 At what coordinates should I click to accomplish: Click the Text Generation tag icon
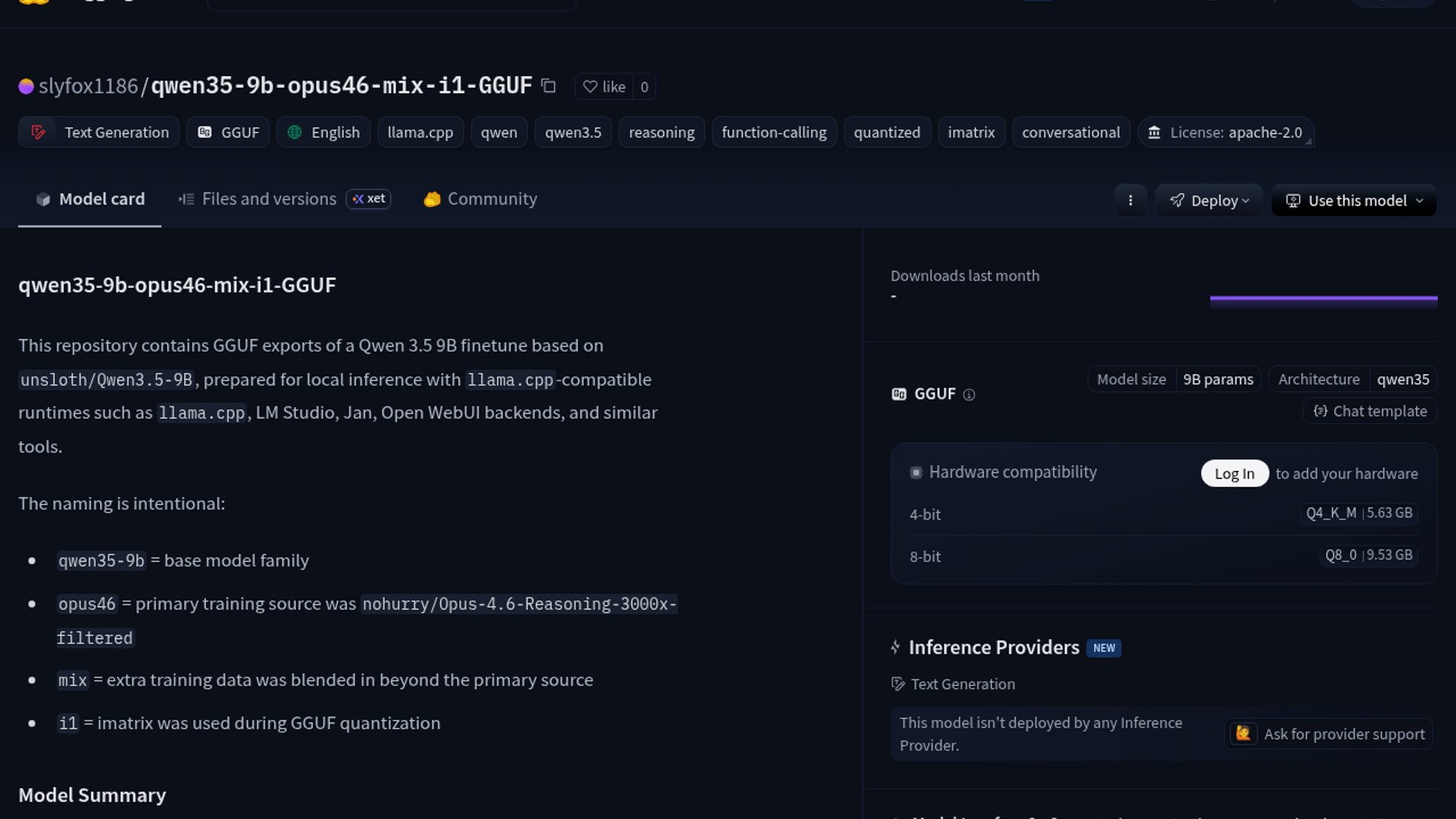pos(38,133)
